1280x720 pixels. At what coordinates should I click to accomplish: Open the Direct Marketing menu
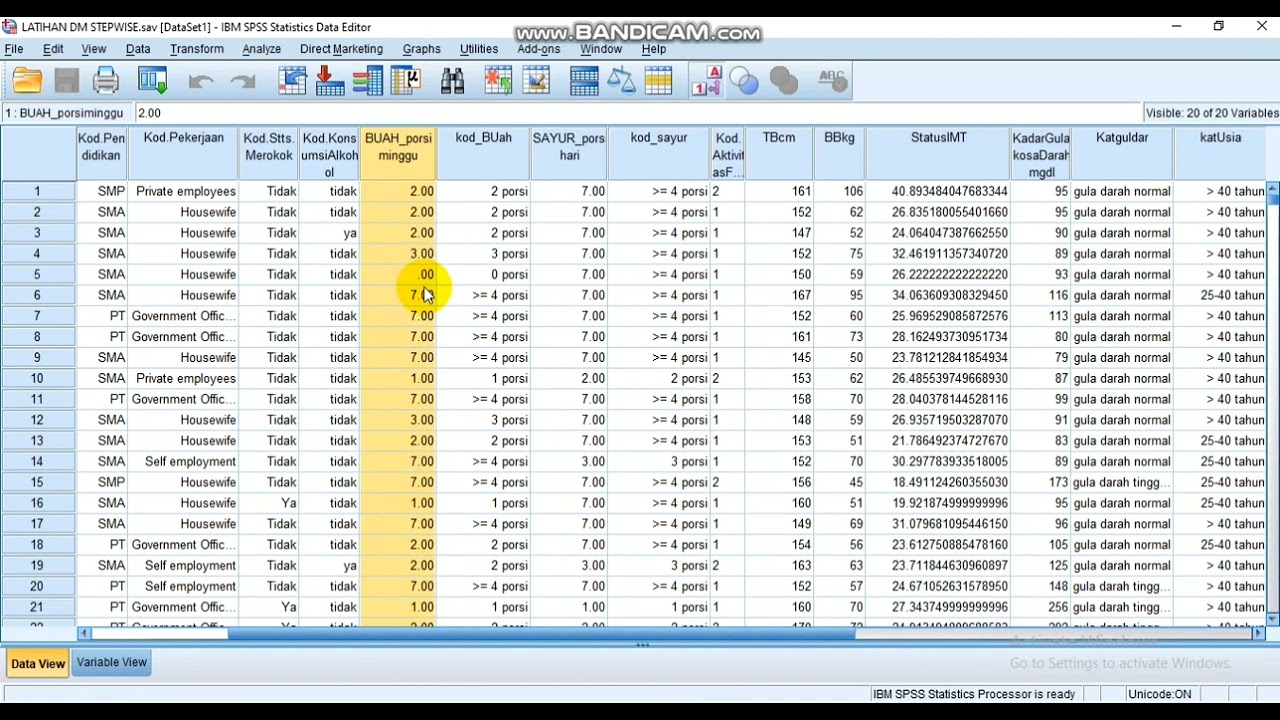(x=341, y=49)
